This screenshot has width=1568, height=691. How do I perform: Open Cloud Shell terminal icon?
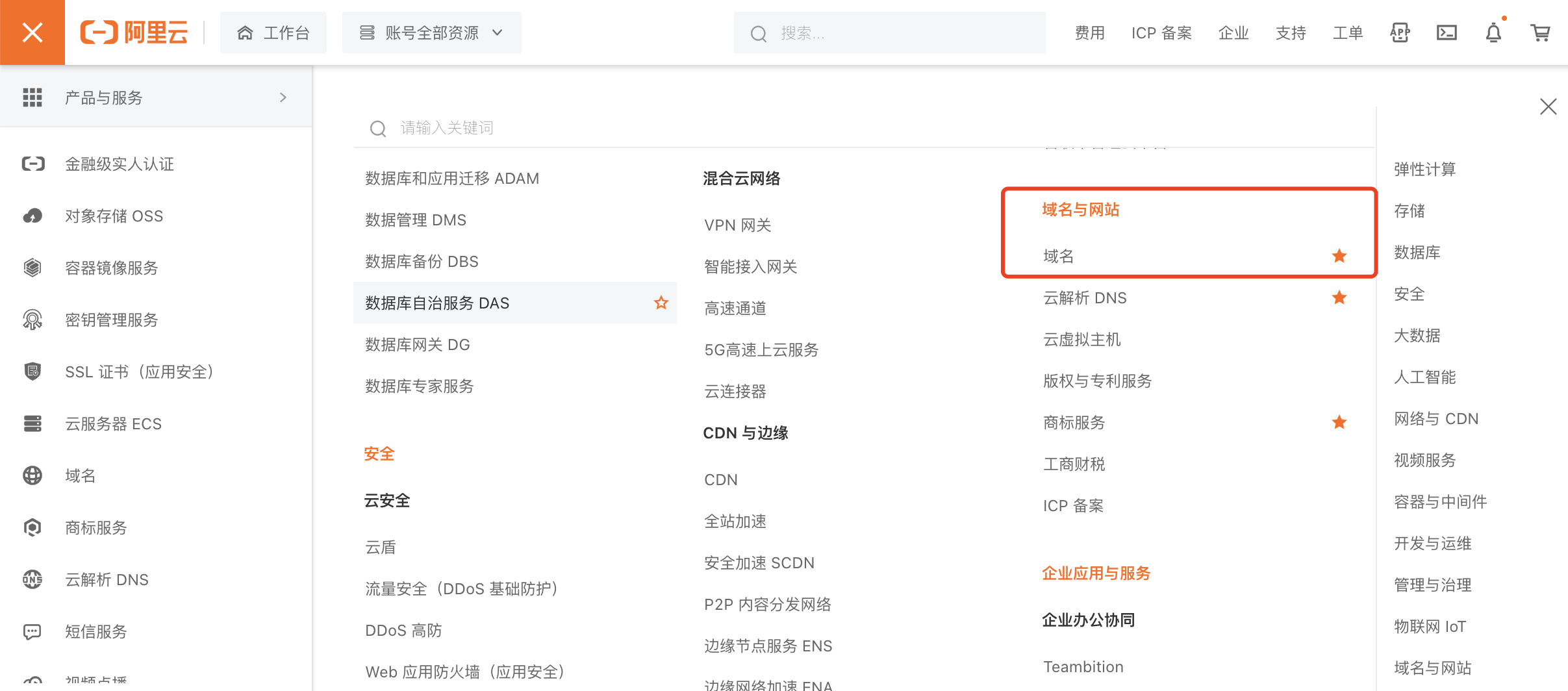pyautogui.click(x=1447, y=32)
